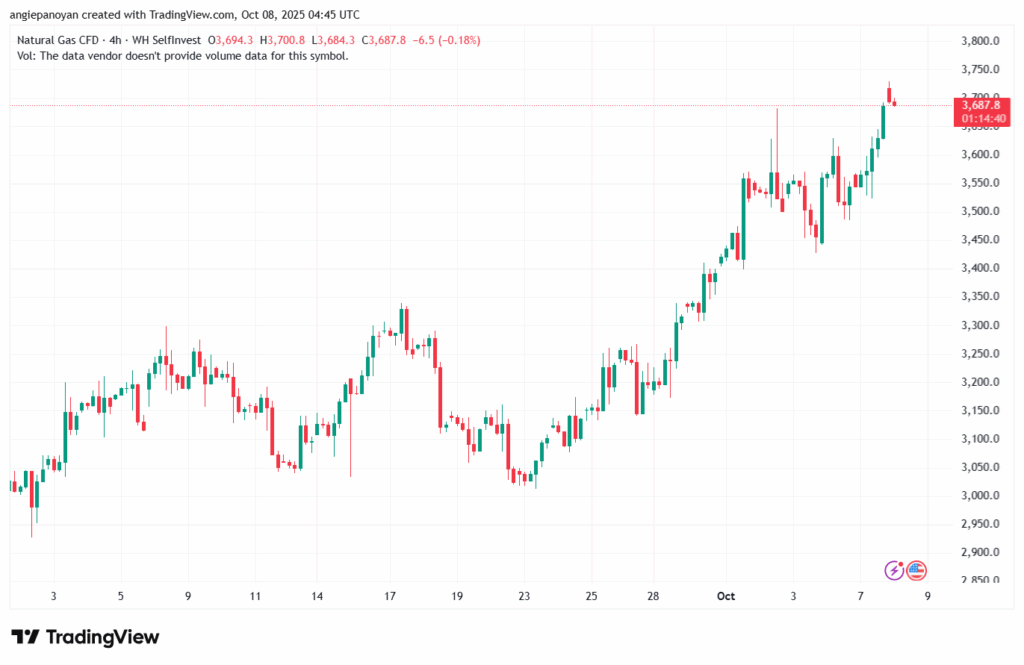
Task: Click the Oct label on time axis
Action: (x=726, y=596)
